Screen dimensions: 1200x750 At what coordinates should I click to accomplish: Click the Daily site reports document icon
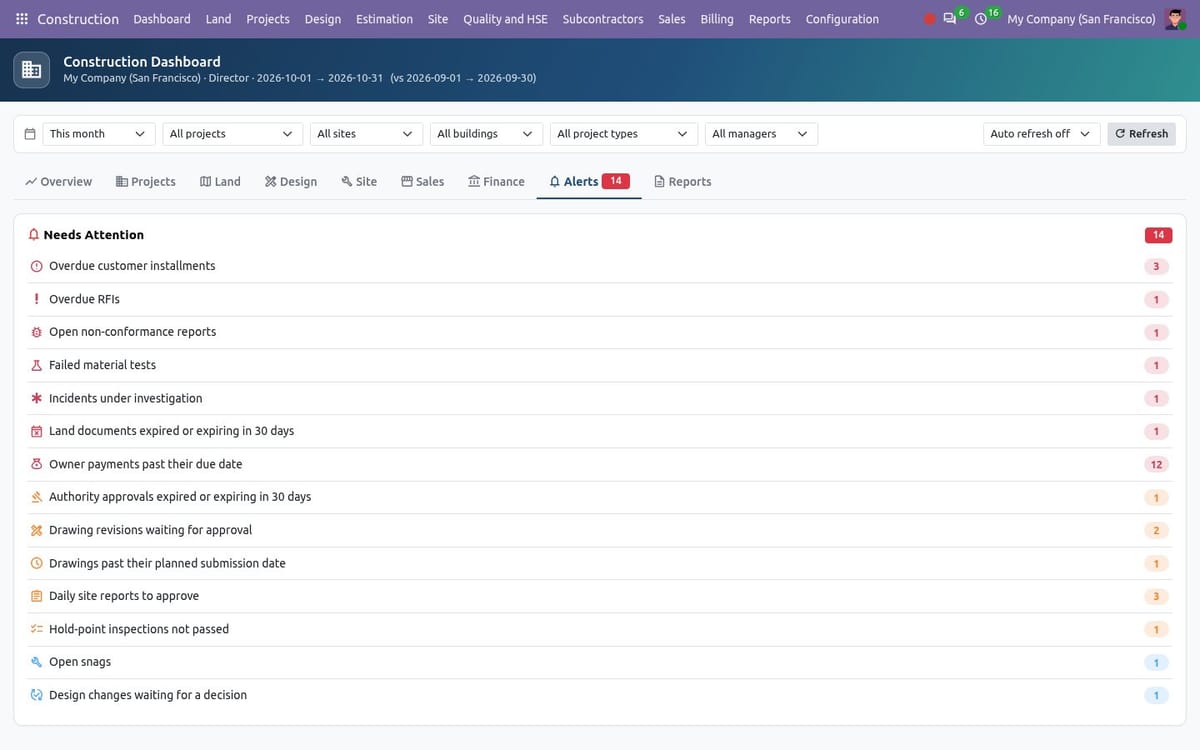(37, 596)
